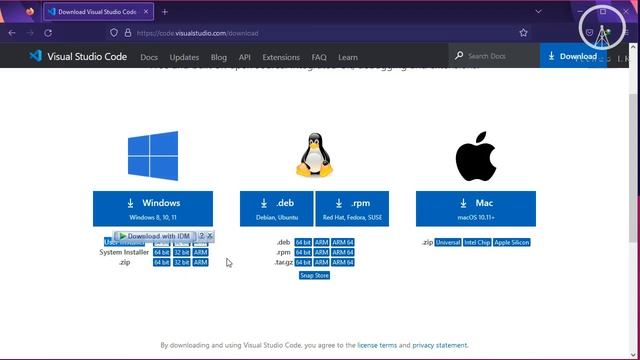Open the Blog menu item

219,57
